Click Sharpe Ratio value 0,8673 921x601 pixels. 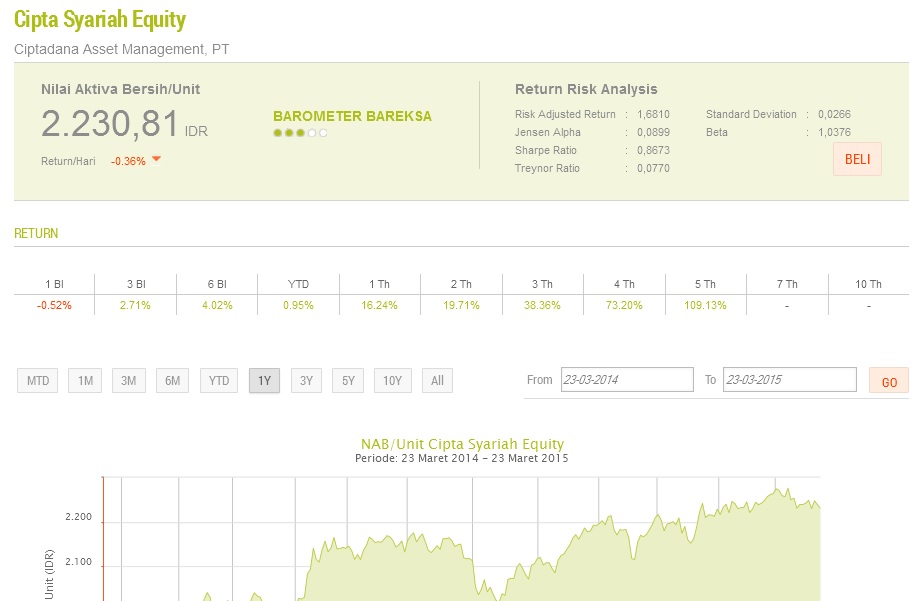coord(653,150)
